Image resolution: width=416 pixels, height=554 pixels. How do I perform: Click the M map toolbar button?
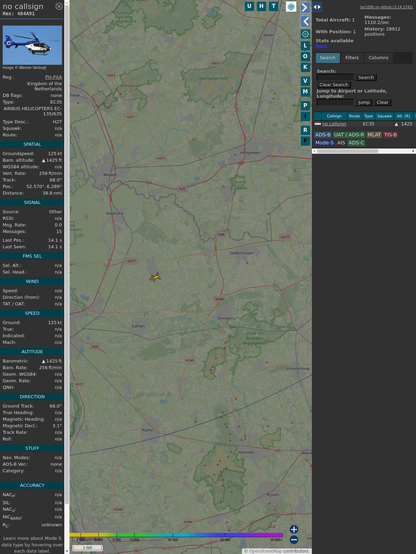coord(305,92)
